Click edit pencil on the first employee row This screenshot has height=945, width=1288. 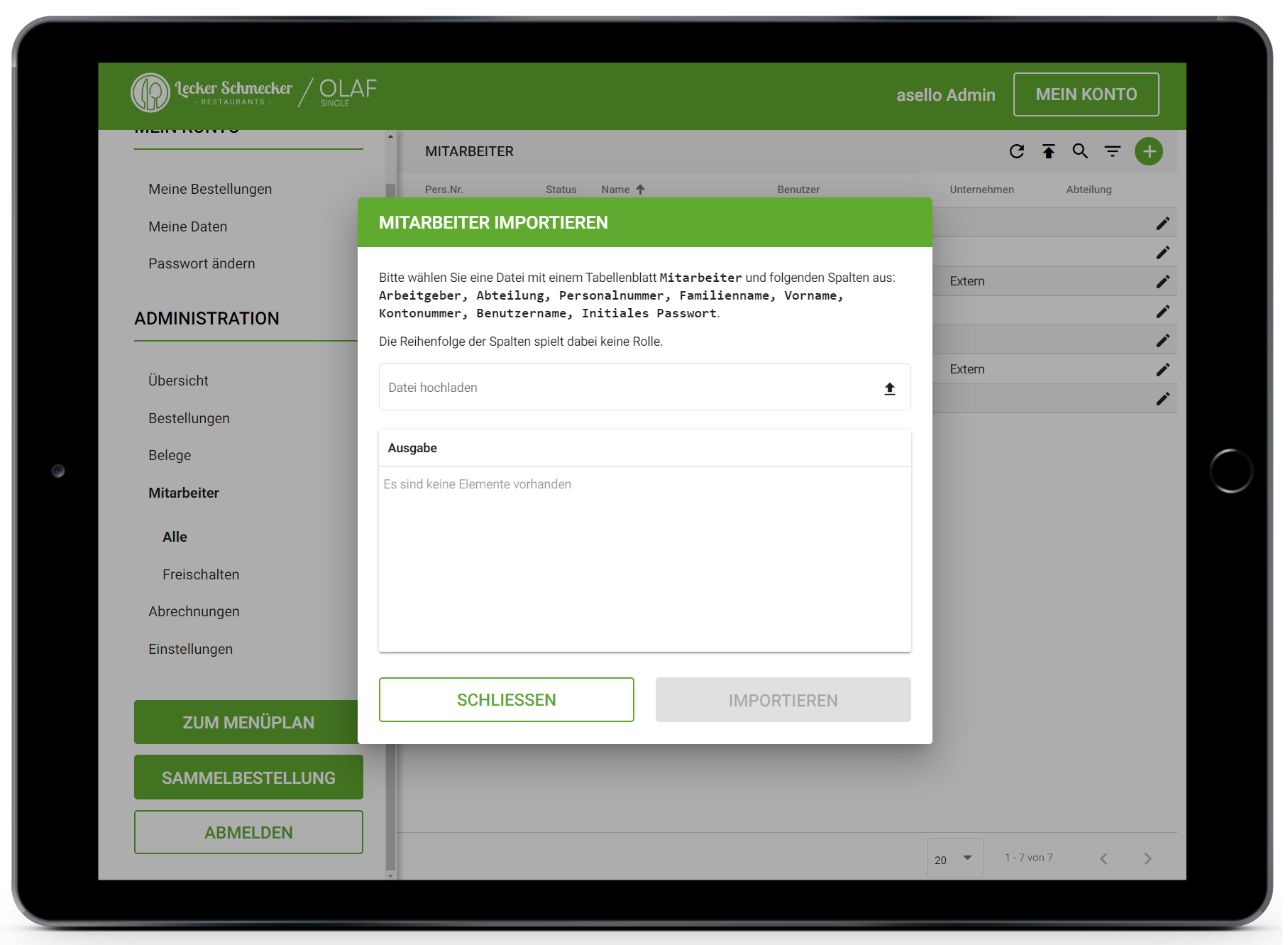click(1162, 224)
